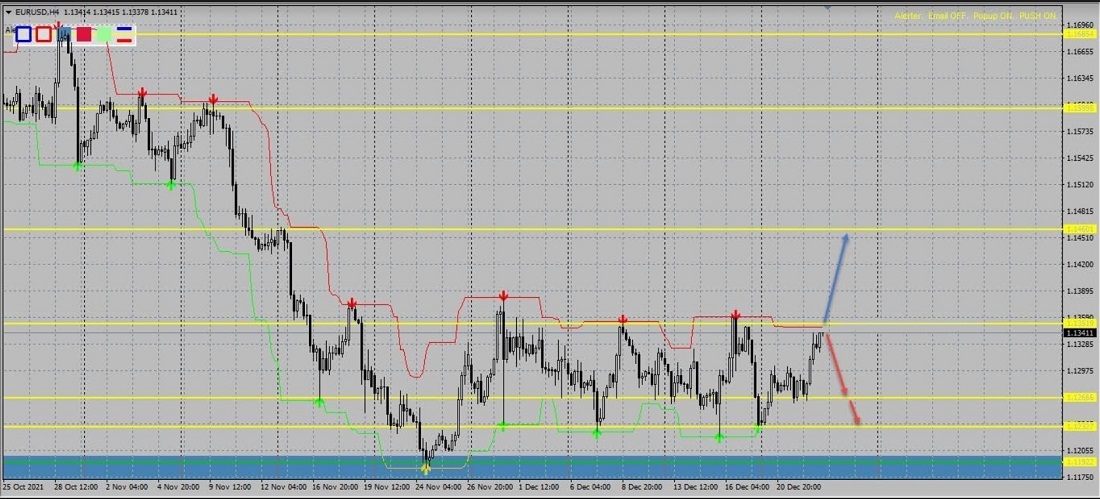The height and width of the screenshot is (499, 1100).
Task: Click the yellow arrow at November low
Action: 426,467
